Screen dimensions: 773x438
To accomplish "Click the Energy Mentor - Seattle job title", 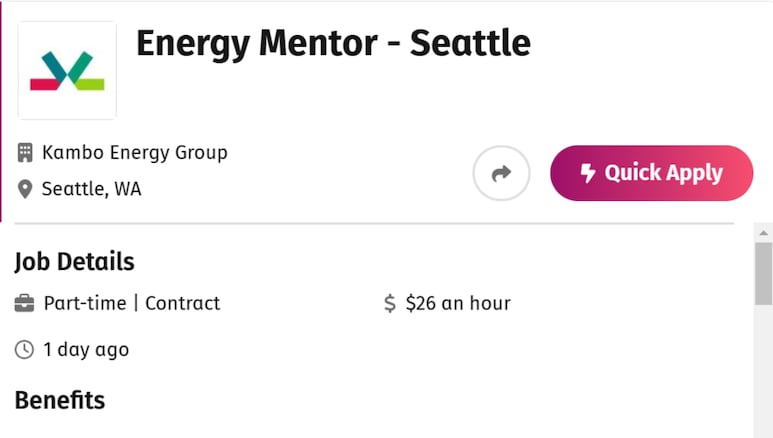I will click(333, 43).
